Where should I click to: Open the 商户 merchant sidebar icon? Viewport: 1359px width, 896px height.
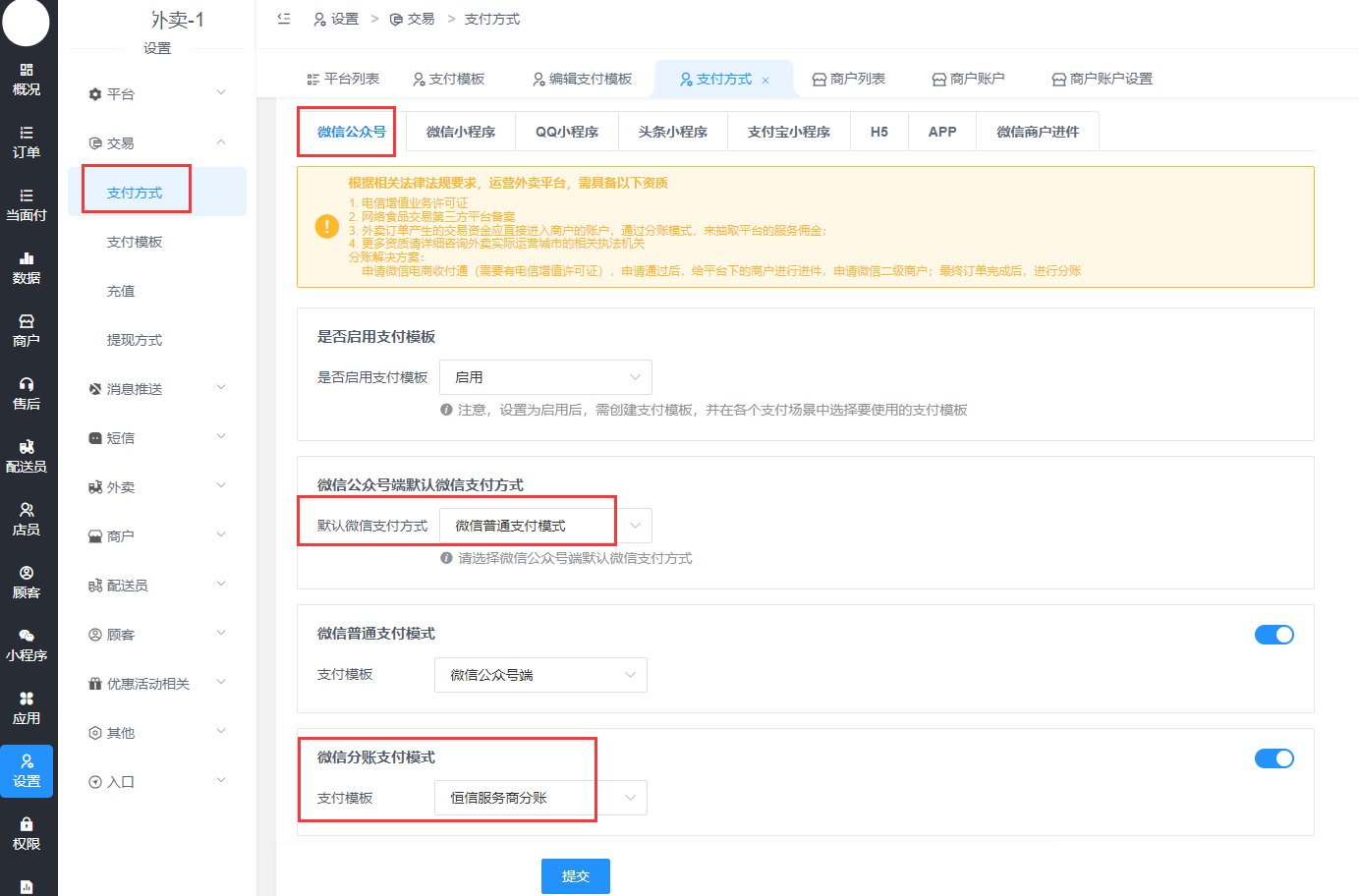[27, 330]
